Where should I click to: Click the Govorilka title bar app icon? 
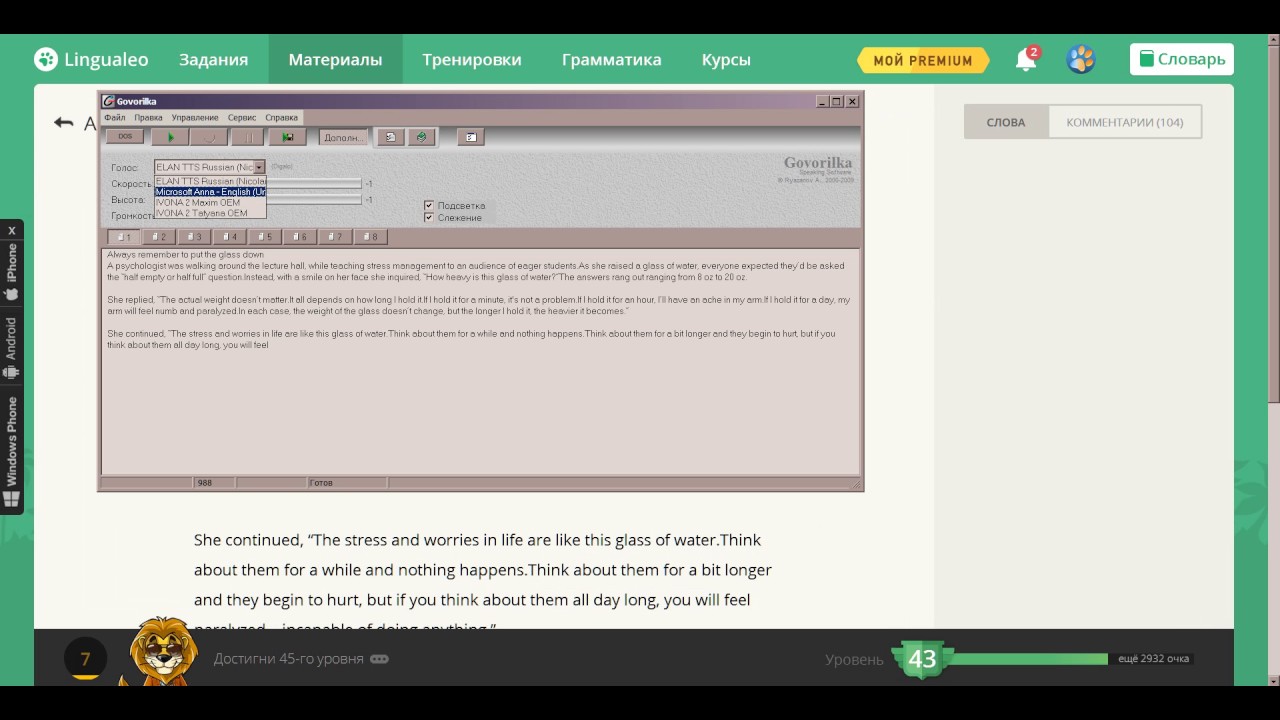pyautogui.click(x=109, y=101)
